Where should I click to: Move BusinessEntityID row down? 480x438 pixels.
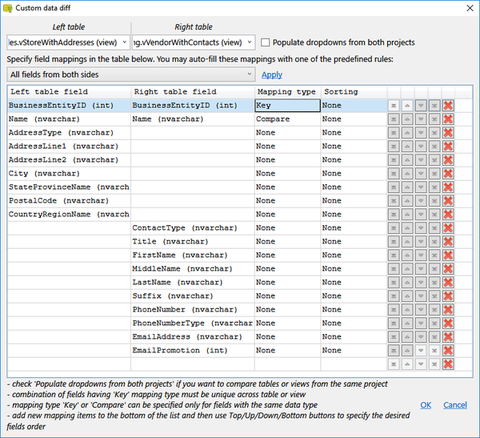click(x=421, y=106)
